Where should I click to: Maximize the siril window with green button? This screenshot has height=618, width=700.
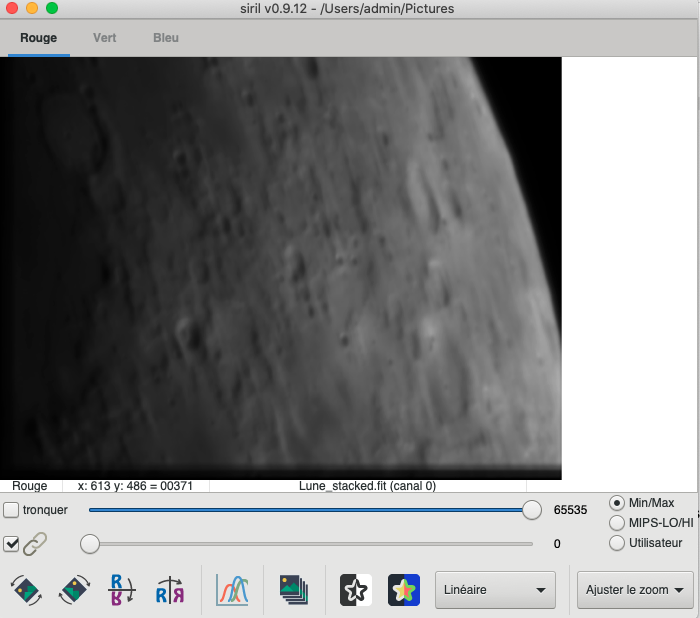(x=52, y=8)
